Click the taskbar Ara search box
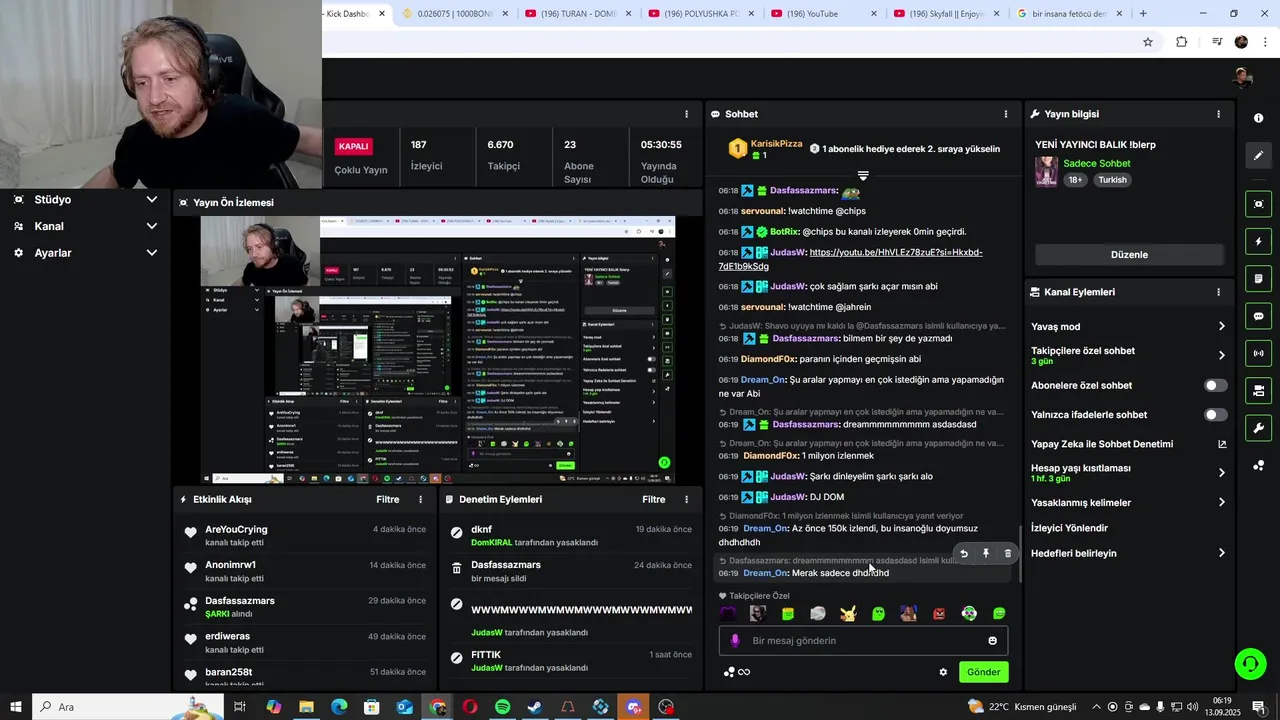 click(130, 707)
